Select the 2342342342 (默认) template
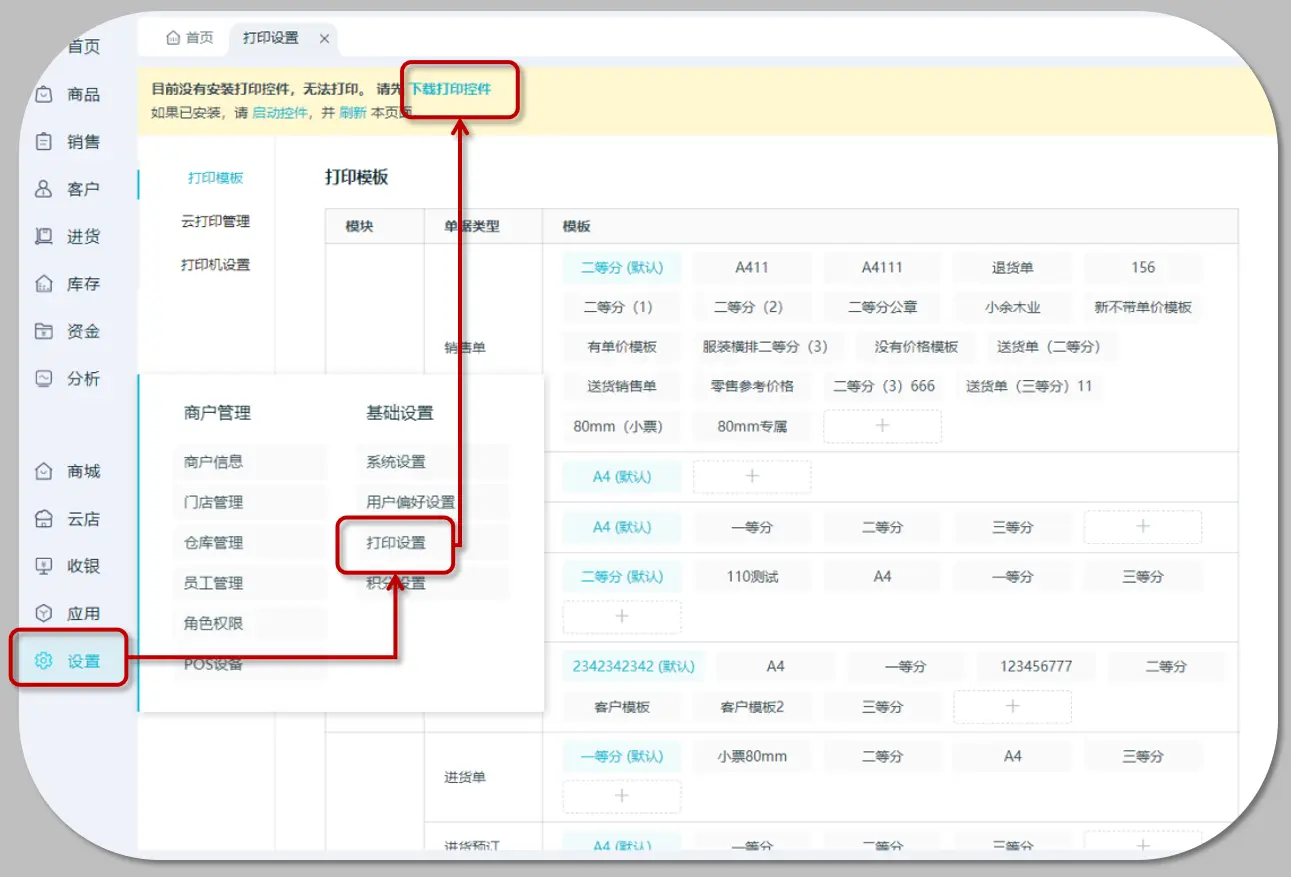1291x877 pixels. pos(633,666)
